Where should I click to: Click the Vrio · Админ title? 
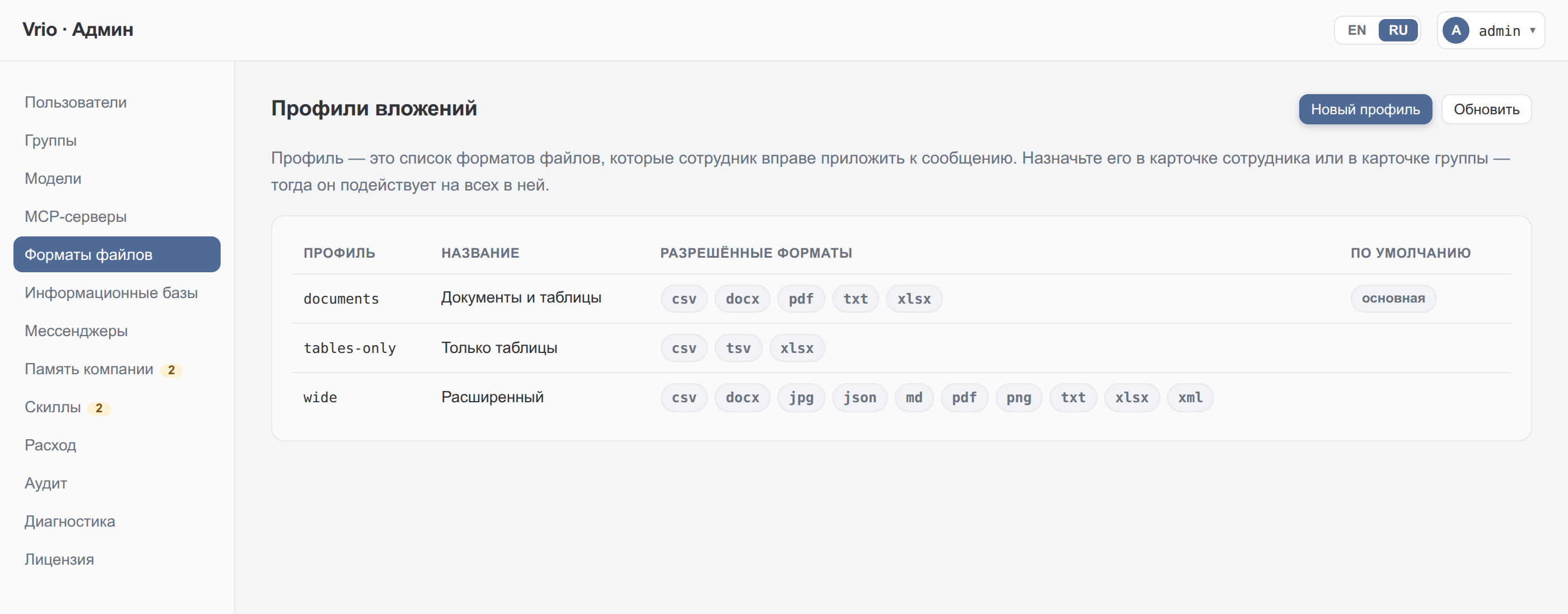78,29
